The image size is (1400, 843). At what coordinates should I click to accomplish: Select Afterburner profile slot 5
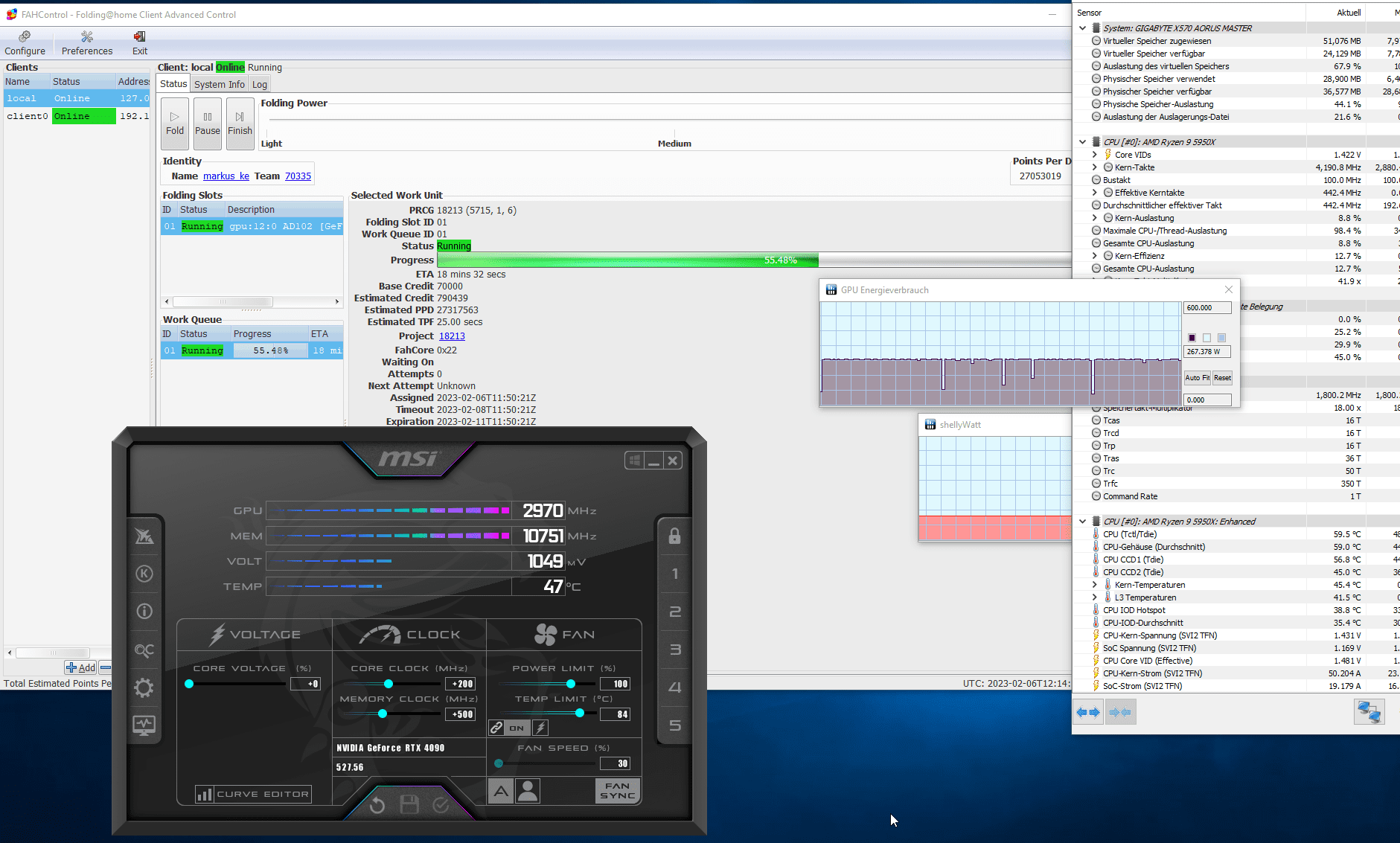(674, 725)
